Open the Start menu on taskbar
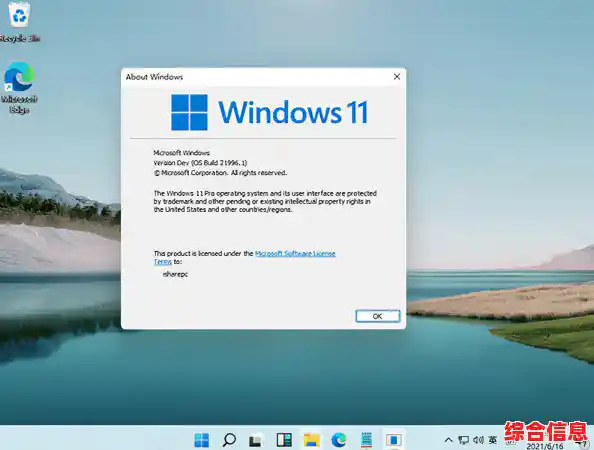 click(201, 440)
